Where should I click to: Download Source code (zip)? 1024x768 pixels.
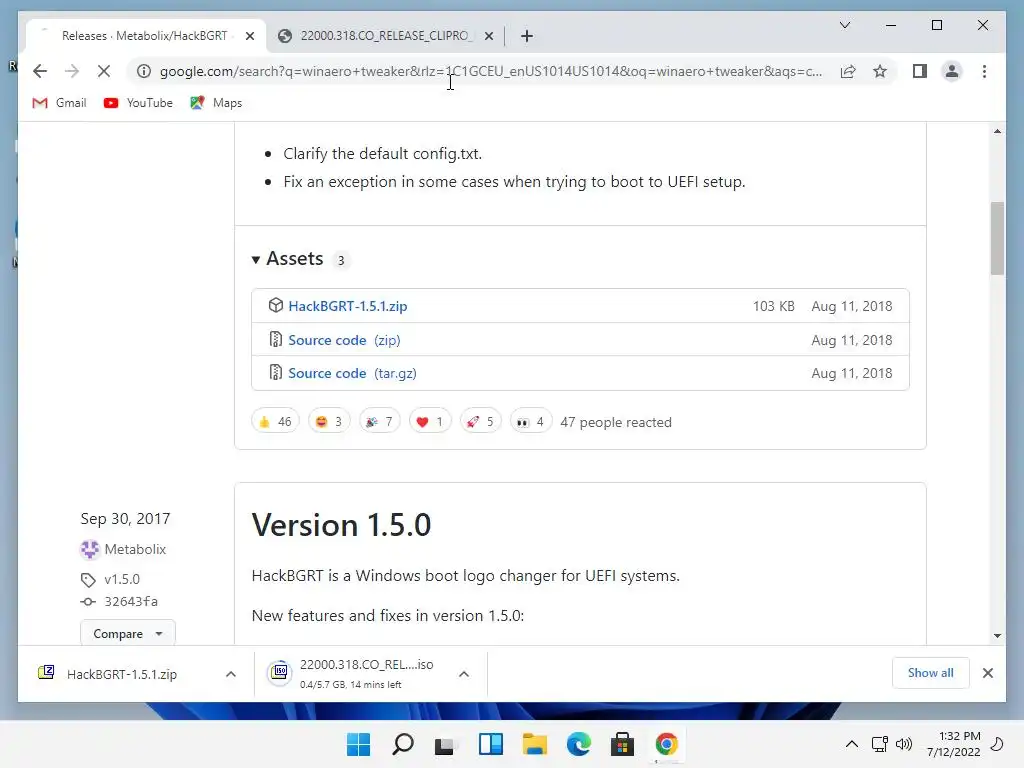pyautogui.click(x=344, y=340)
